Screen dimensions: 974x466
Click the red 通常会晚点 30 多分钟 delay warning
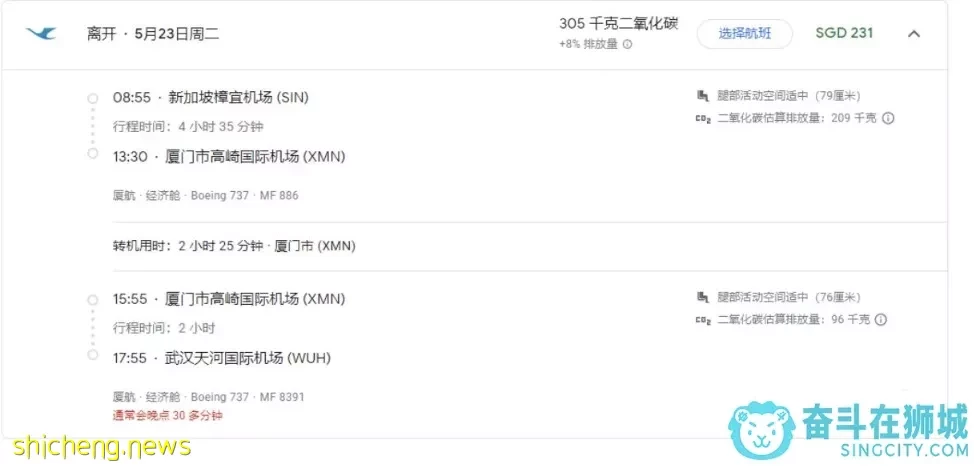pos(168,415)
